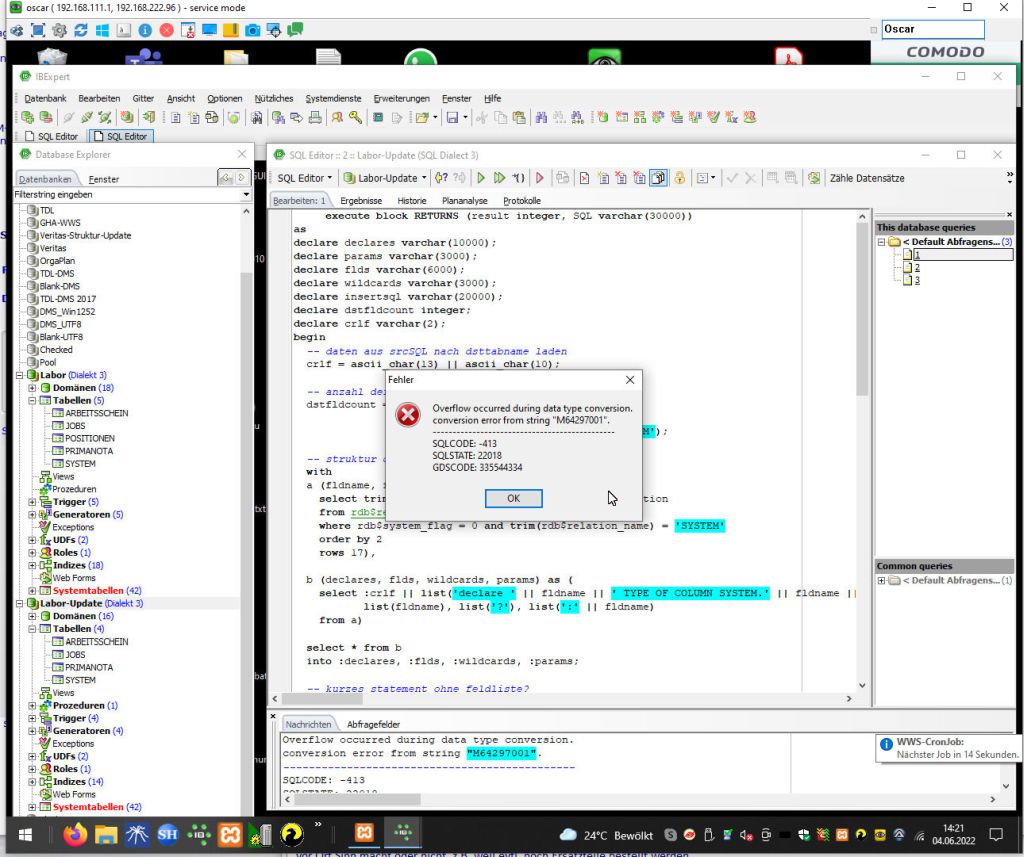
Task: Click the WWS-CronJob notification
Action: (x=948, y=748)
